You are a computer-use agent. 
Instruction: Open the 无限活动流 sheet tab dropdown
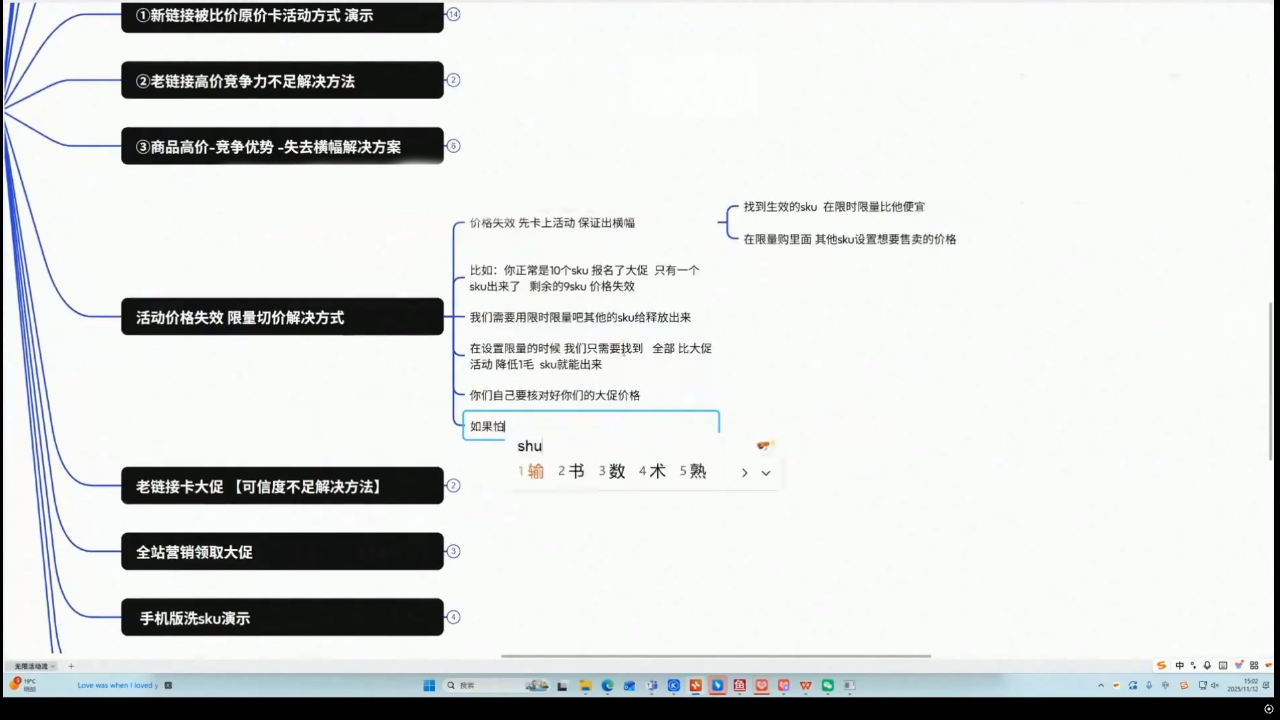point(53,666)
